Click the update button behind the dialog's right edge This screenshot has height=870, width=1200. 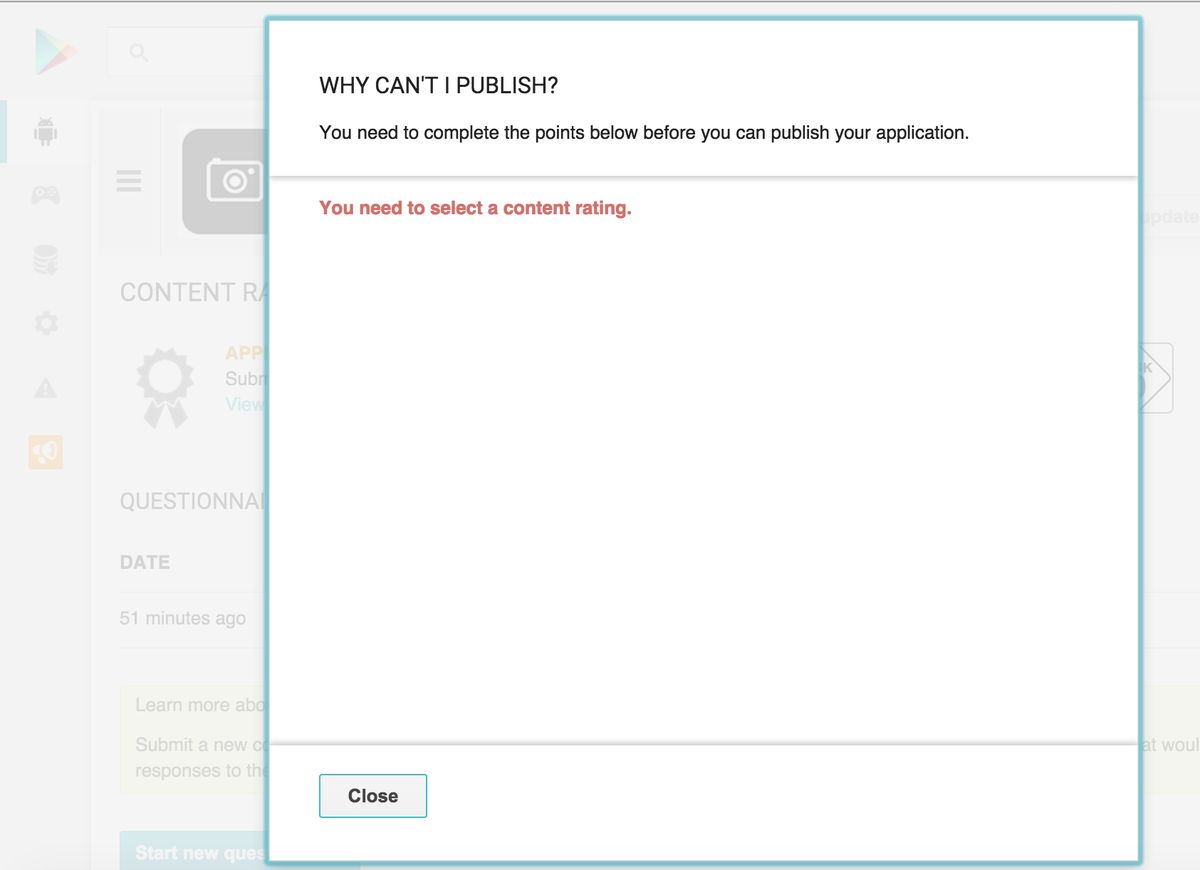tap(1168, 217)
